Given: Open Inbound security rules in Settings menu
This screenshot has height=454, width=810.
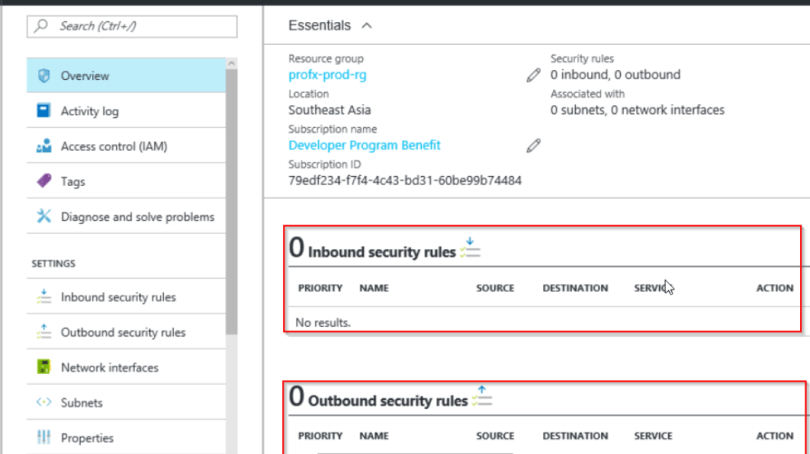Looking at the screenshot, I should click(x=118, y=297).
